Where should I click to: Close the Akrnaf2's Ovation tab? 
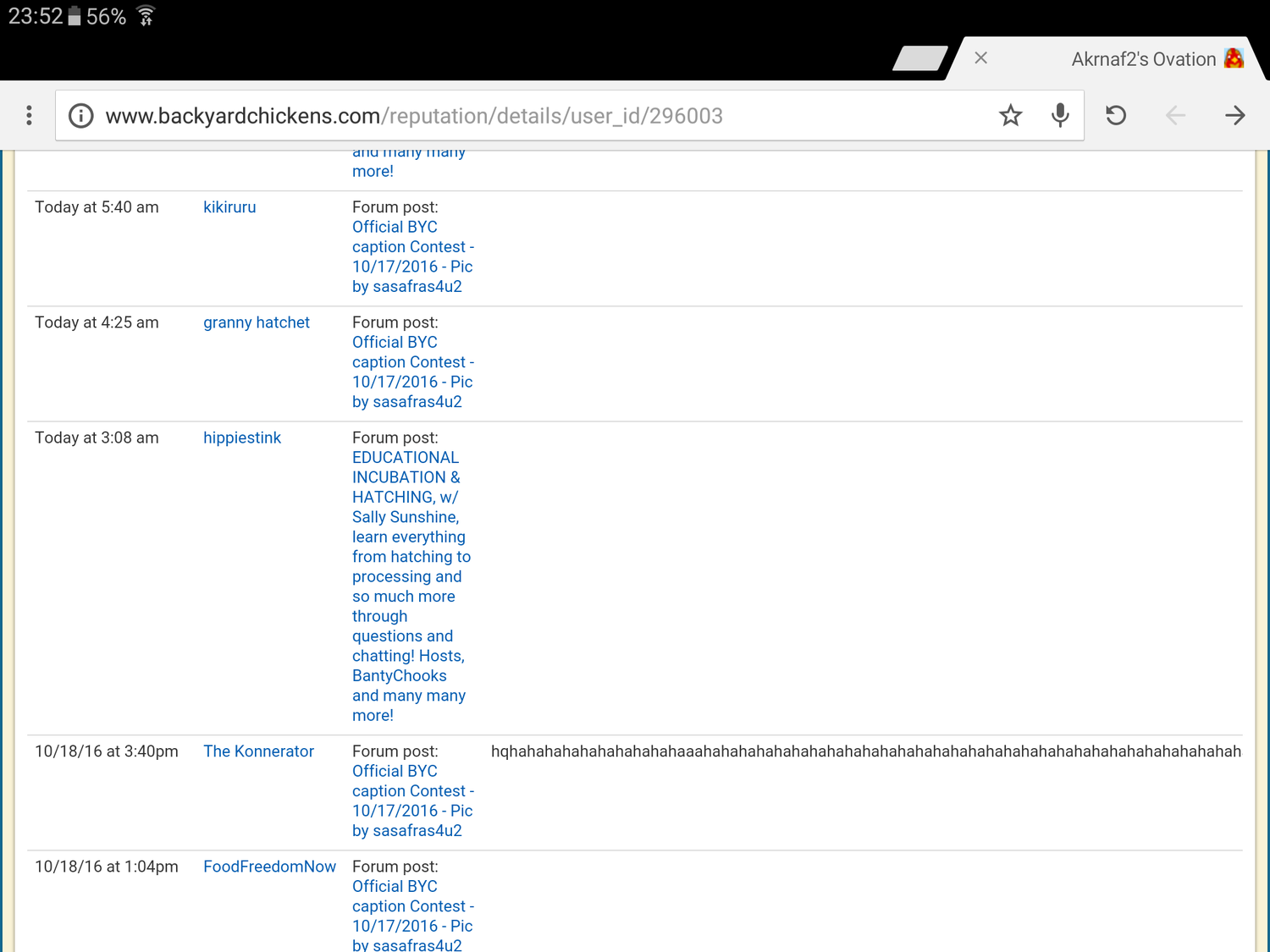tap(980, 58)
